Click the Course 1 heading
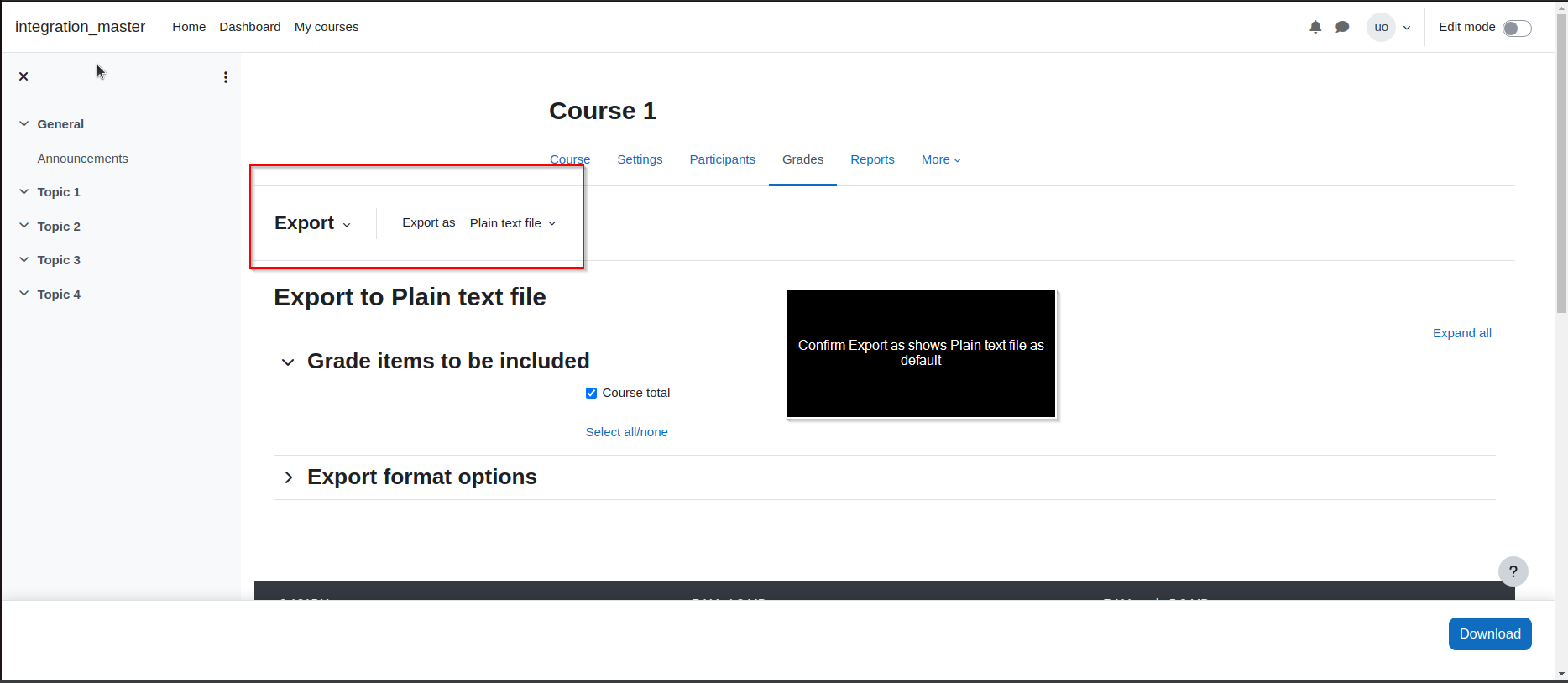The image size is (1568, 683). 603,111
